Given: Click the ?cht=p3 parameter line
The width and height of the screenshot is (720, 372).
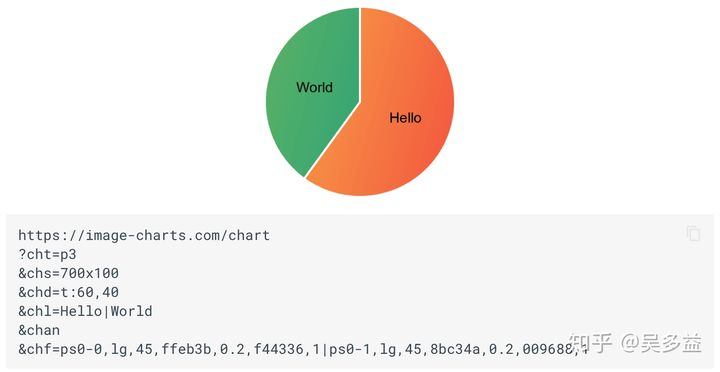Looking at the screenshot, I should pos(47,254).
